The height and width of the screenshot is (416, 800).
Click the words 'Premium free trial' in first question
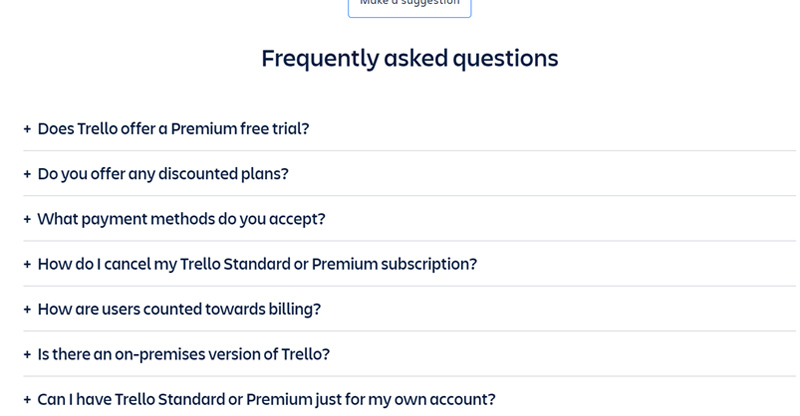tap(240, 129)
